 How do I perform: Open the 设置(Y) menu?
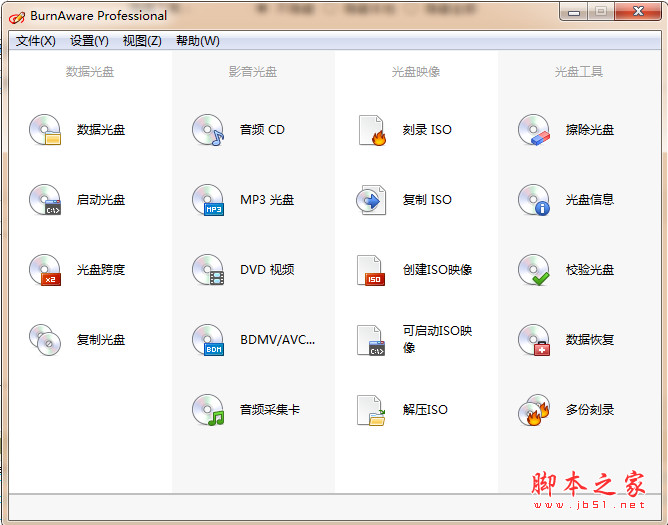tap(89, 41)
